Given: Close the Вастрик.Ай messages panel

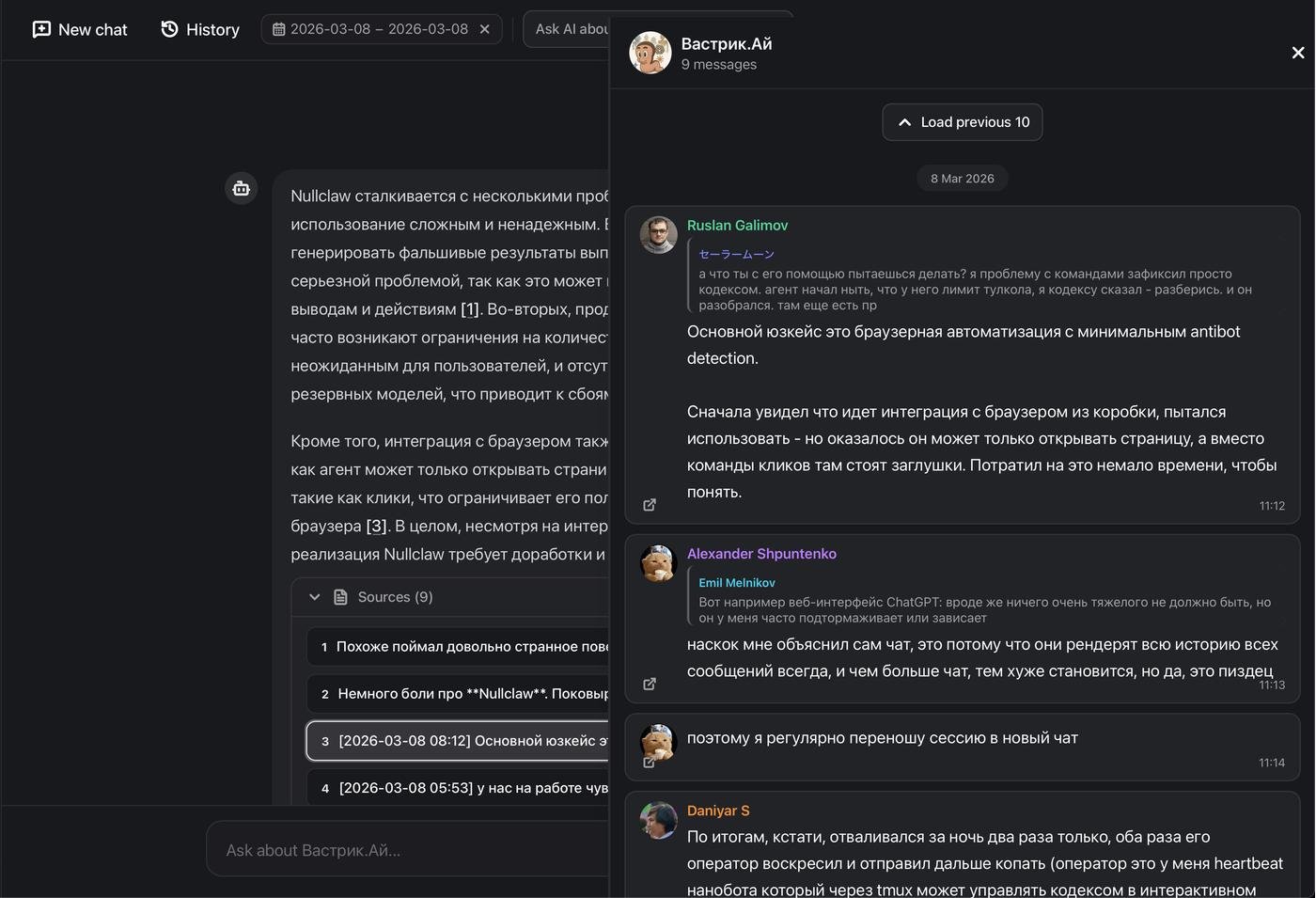Looking at the screenshot, I should click(x=1297, y=53).
